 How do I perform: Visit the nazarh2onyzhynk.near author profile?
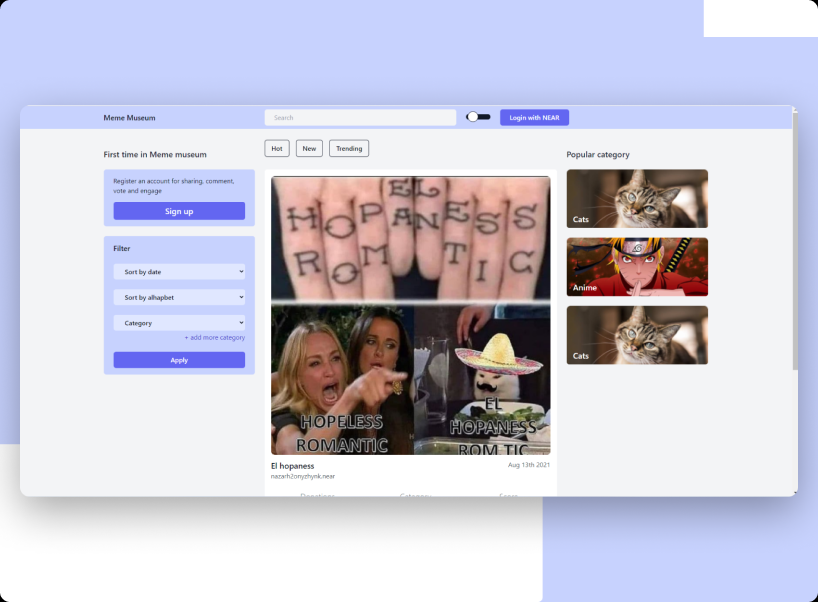[x=303, y=476]
